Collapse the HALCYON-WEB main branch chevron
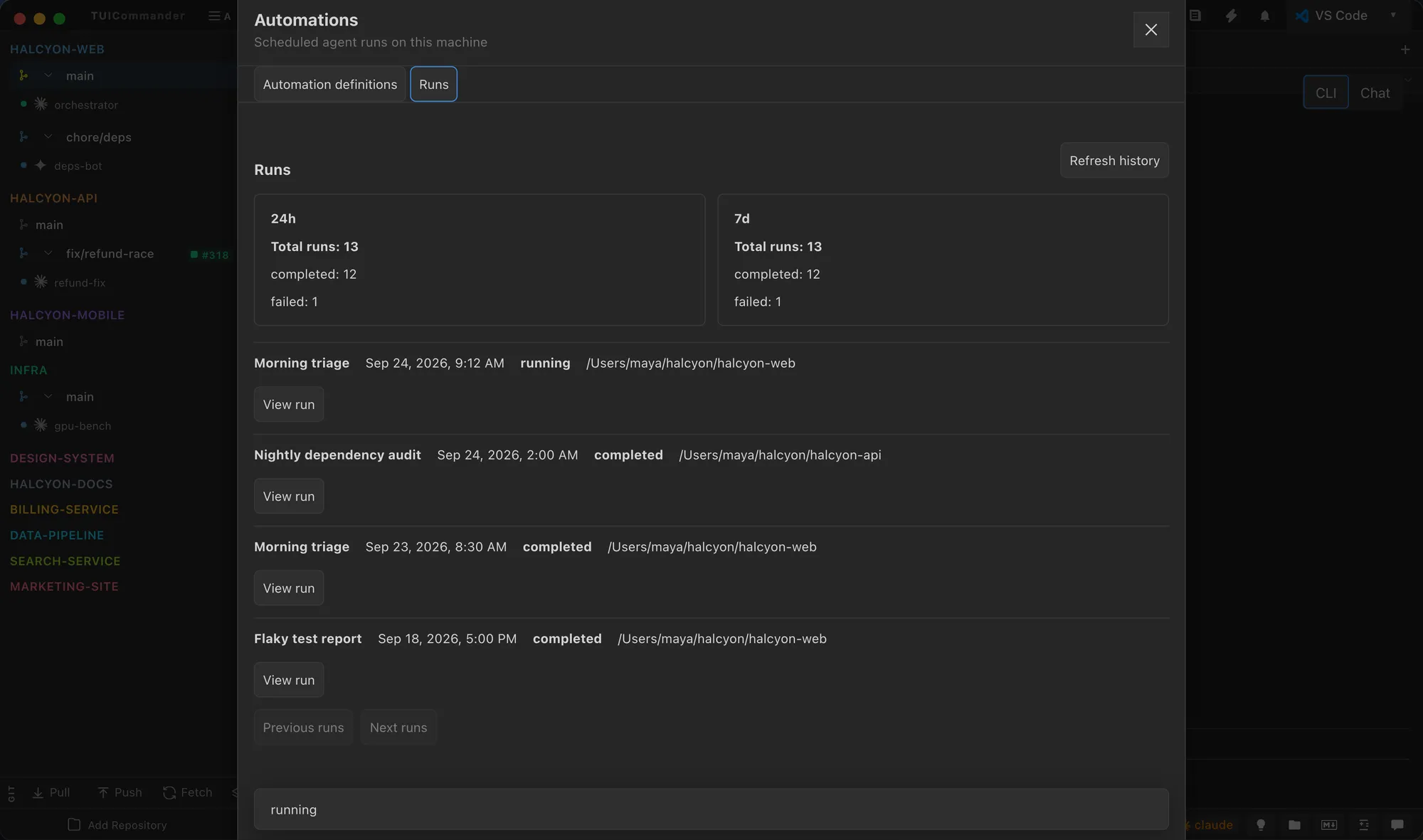 (x=48, y=75)
